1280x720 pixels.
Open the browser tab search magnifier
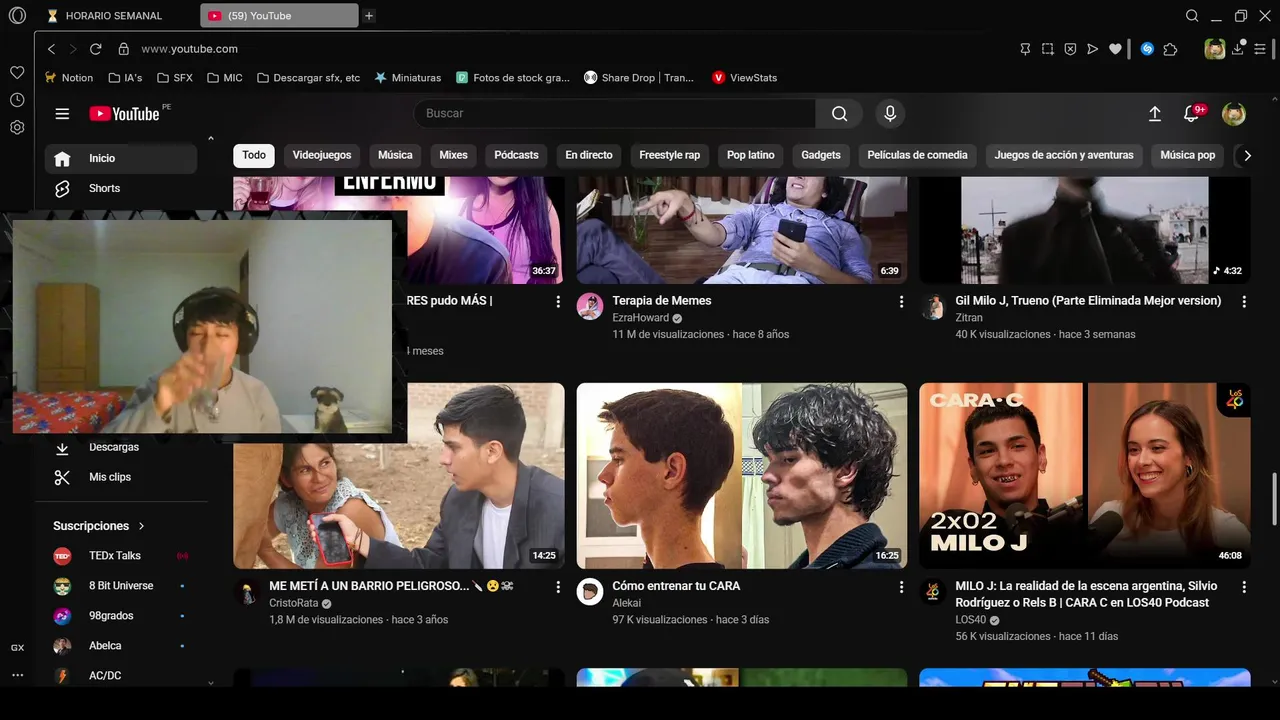point(1192,16)
